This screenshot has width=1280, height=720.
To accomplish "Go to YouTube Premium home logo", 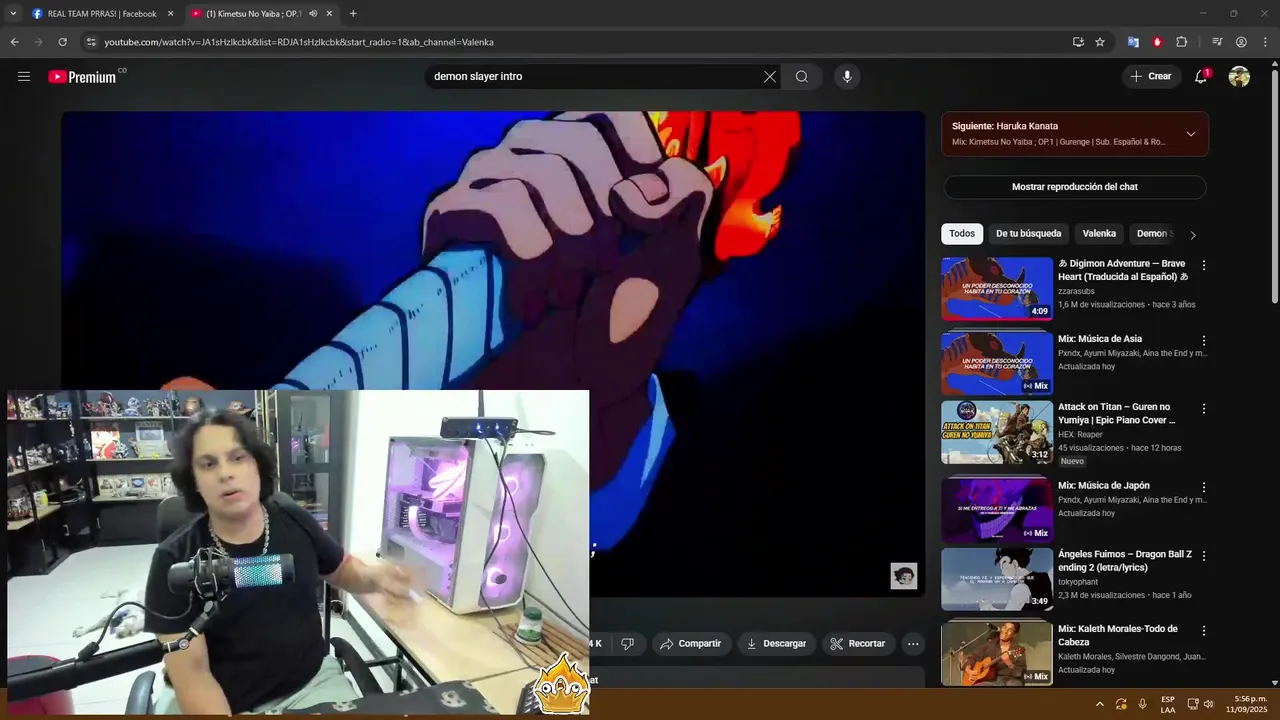I will [x=83, y=77].
